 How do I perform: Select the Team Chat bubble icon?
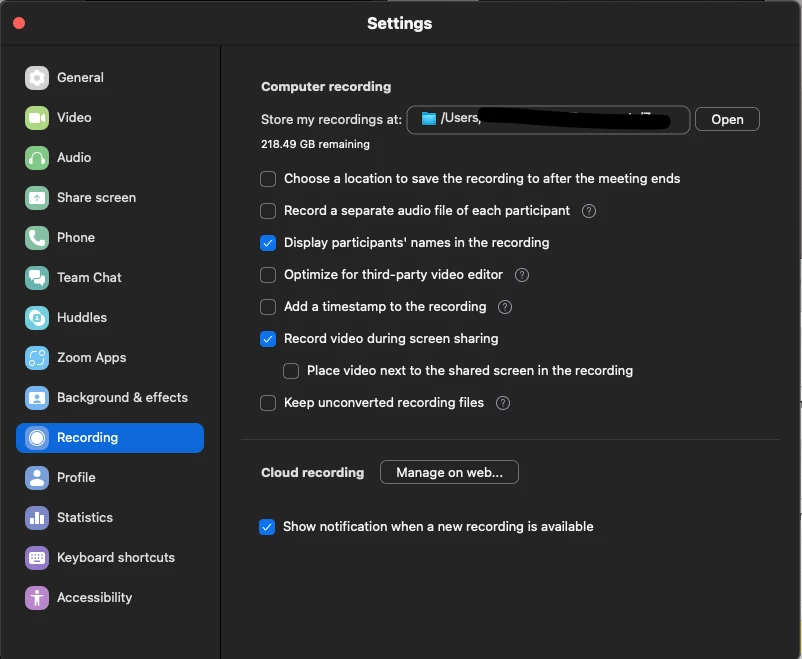click(37, 278)
